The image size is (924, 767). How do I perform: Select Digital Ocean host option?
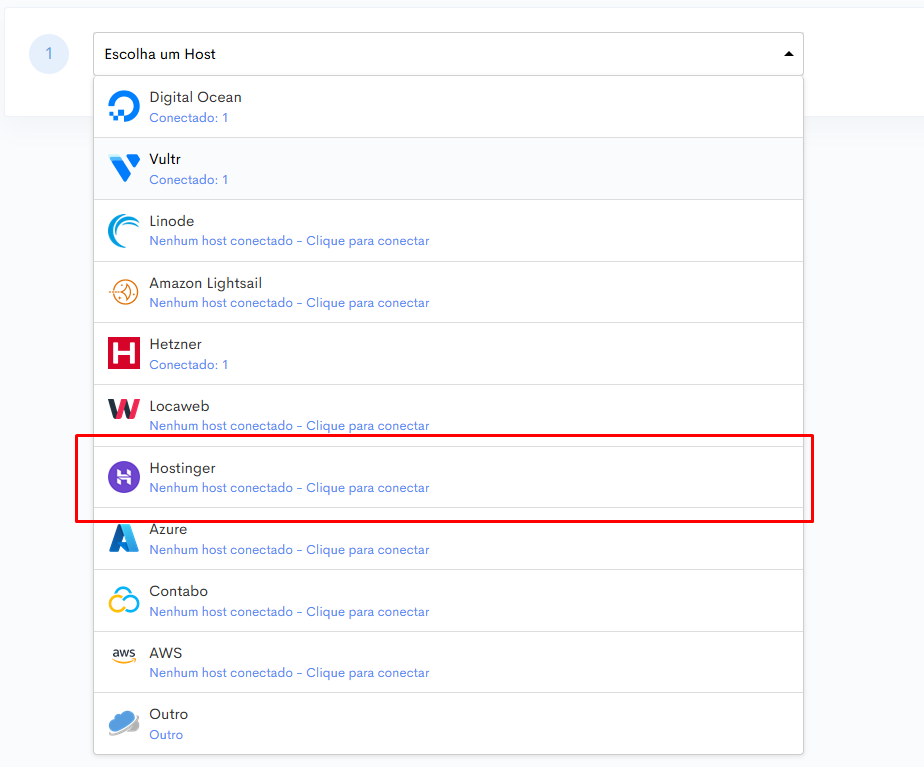tap(448, 107)
